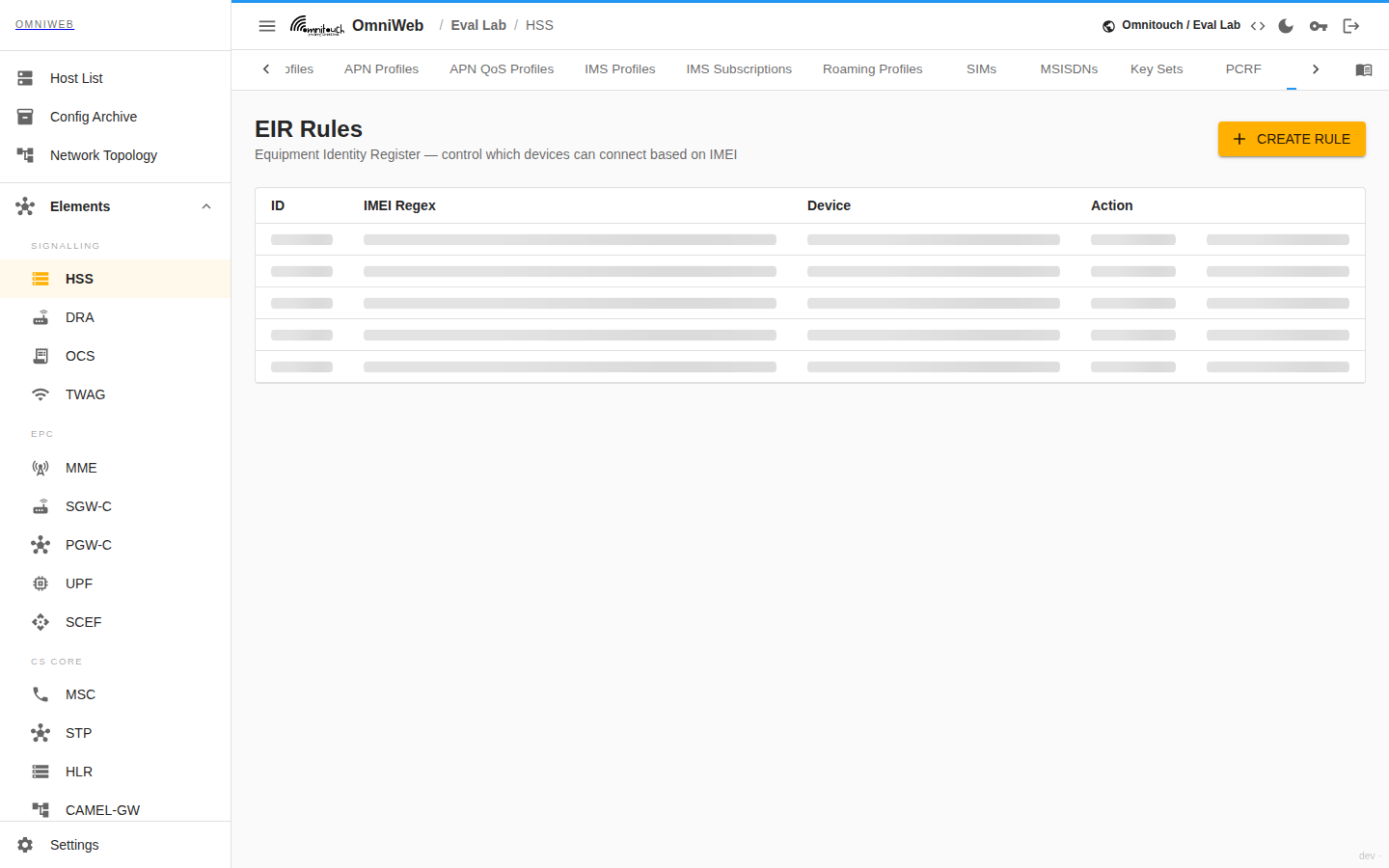This screenshot has width=1389, height=868.
Task: Click Eval Lab breadcrumb link
Action: coord(478,26)
